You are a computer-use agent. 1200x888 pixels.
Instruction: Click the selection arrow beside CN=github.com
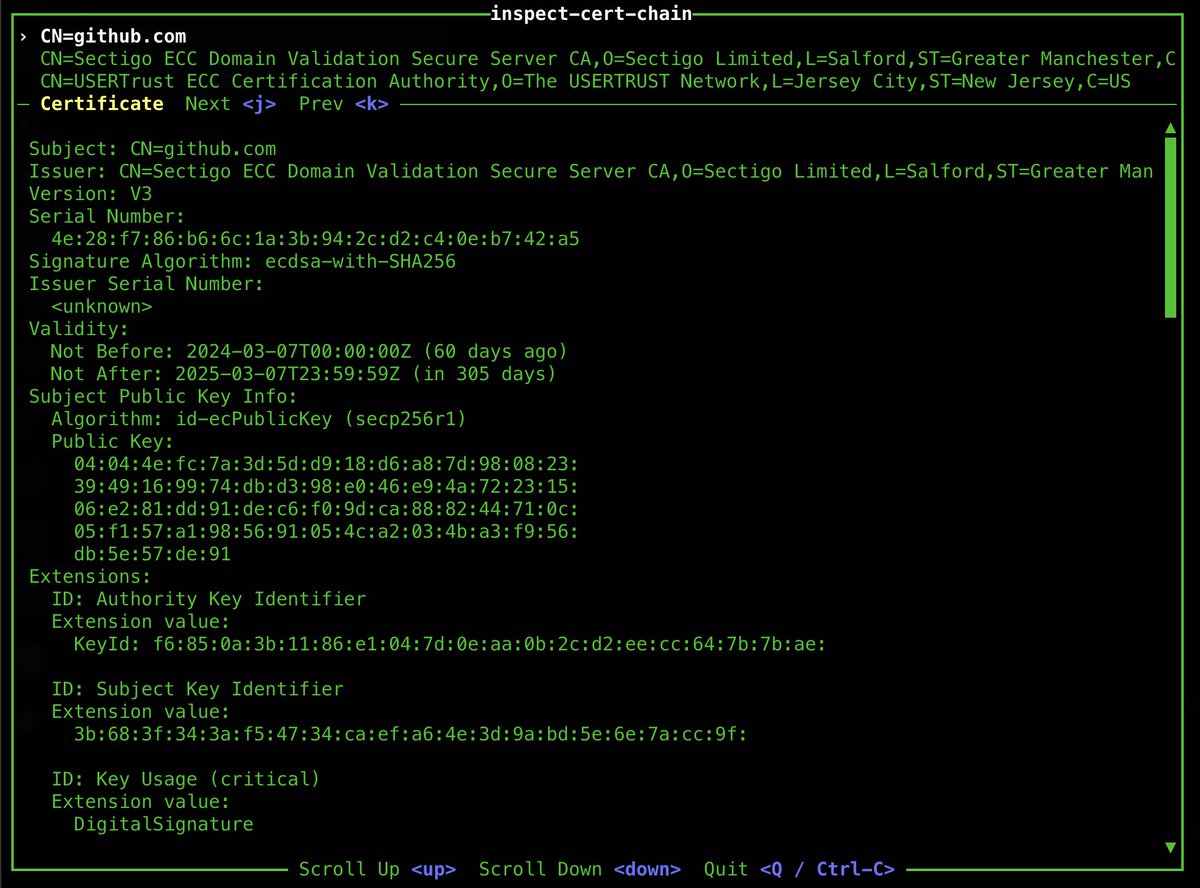coord(24,36)
